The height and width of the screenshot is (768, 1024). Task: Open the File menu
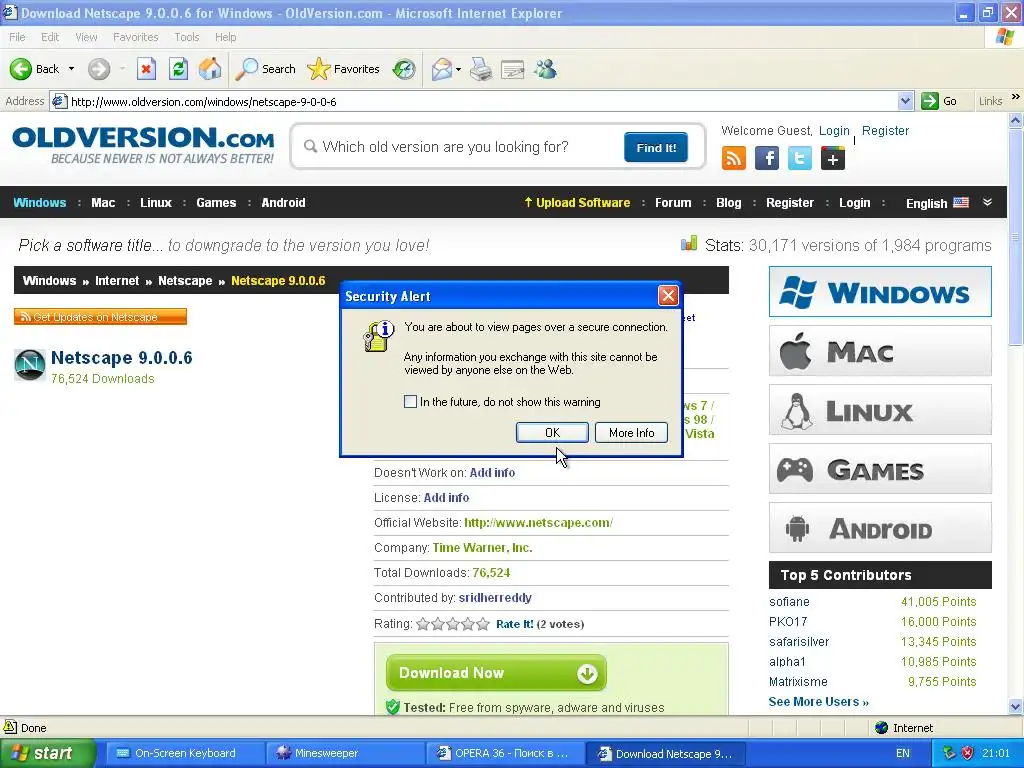17,37
